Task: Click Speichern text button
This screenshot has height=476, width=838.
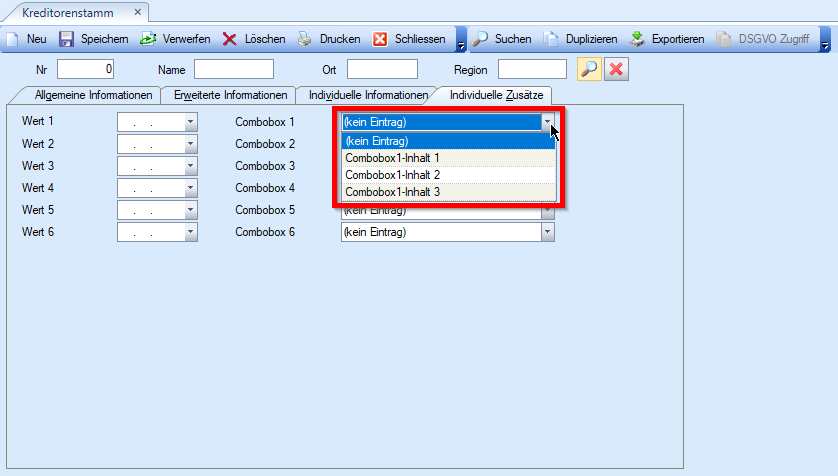Action: (x=105, y=39)
